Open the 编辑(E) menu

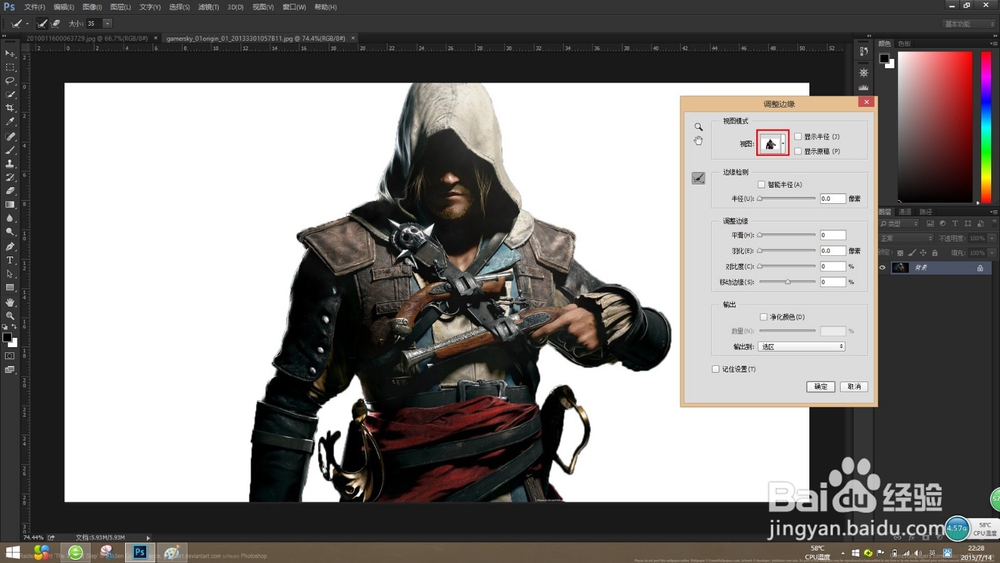click(64, 7)
